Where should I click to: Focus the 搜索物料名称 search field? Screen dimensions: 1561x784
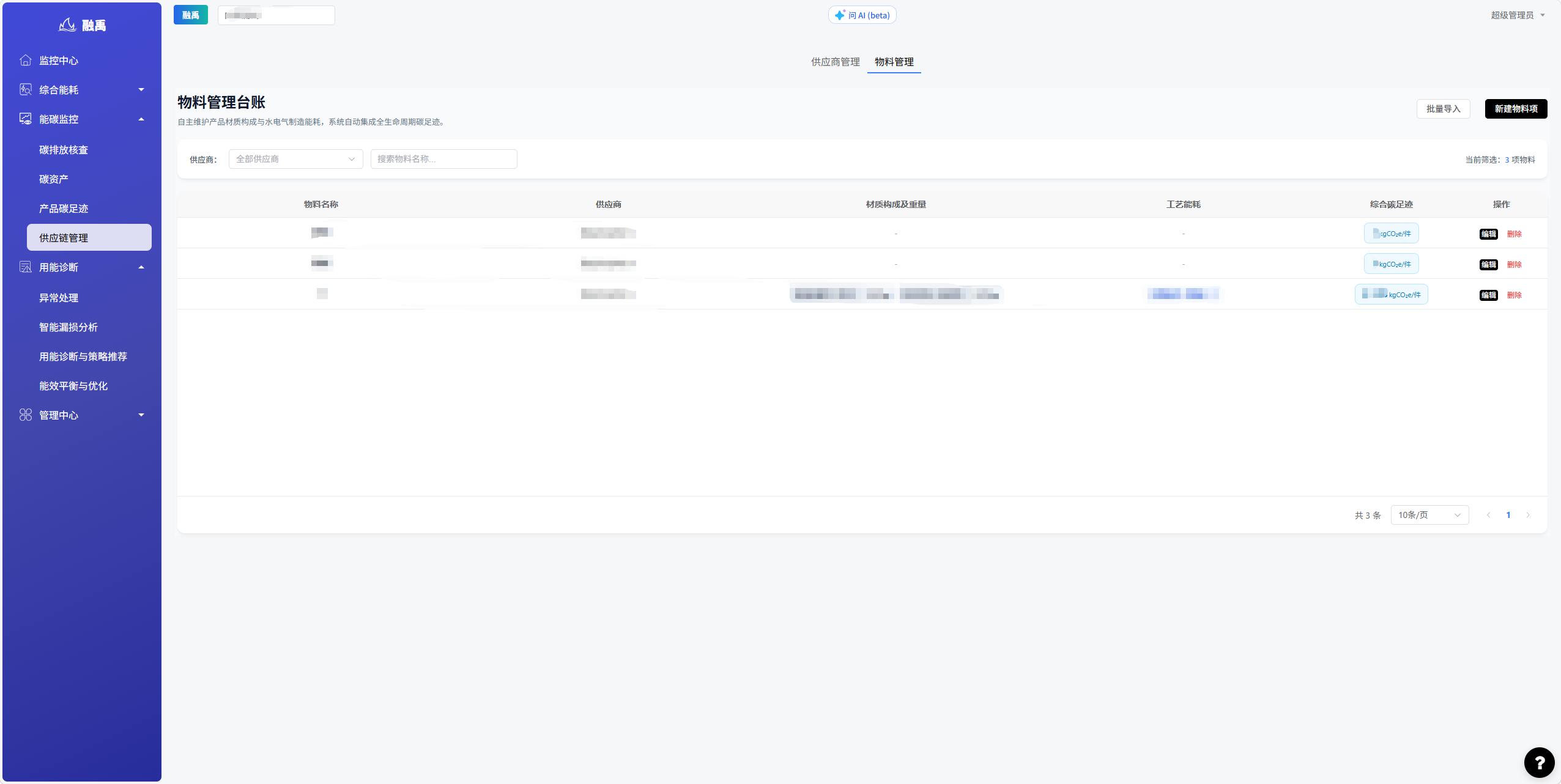coord(443,159)
